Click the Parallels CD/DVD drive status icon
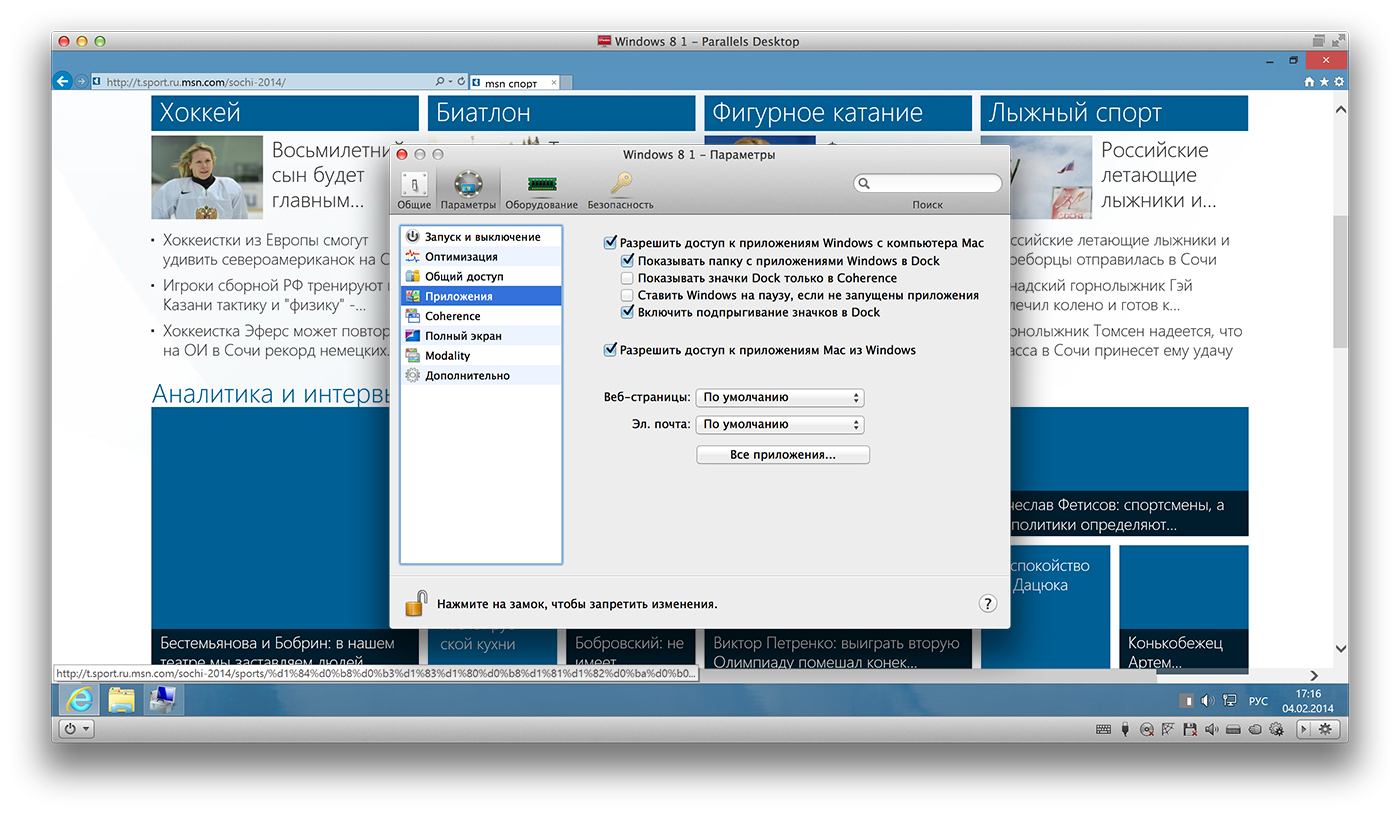This screenshot has width=1400, height=814. click(1146, 730)
